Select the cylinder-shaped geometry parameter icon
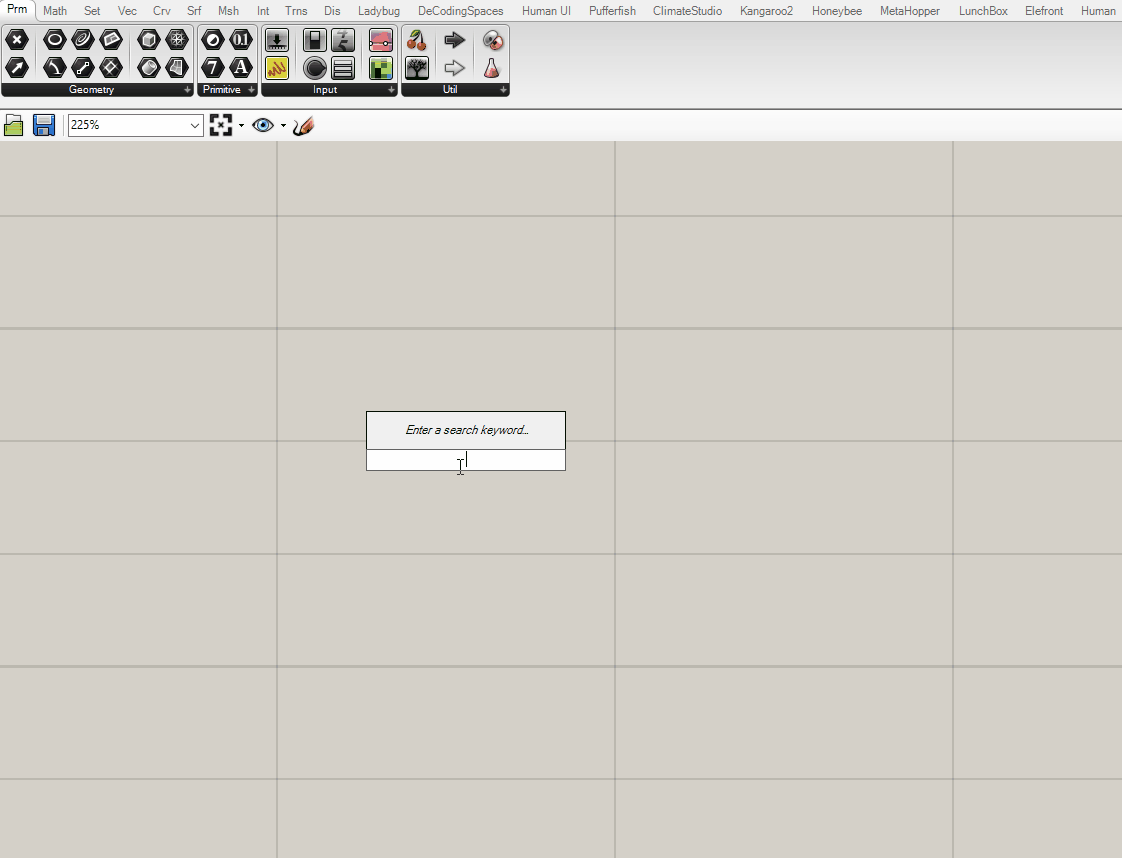This screenshot has height=858, width=1122. (x=149, y=68)
